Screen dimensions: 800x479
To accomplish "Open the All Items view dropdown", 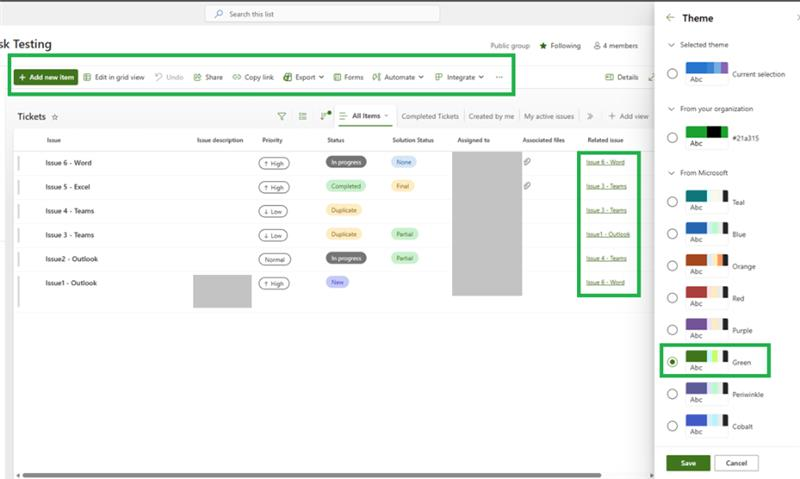I will pos(364,116).
